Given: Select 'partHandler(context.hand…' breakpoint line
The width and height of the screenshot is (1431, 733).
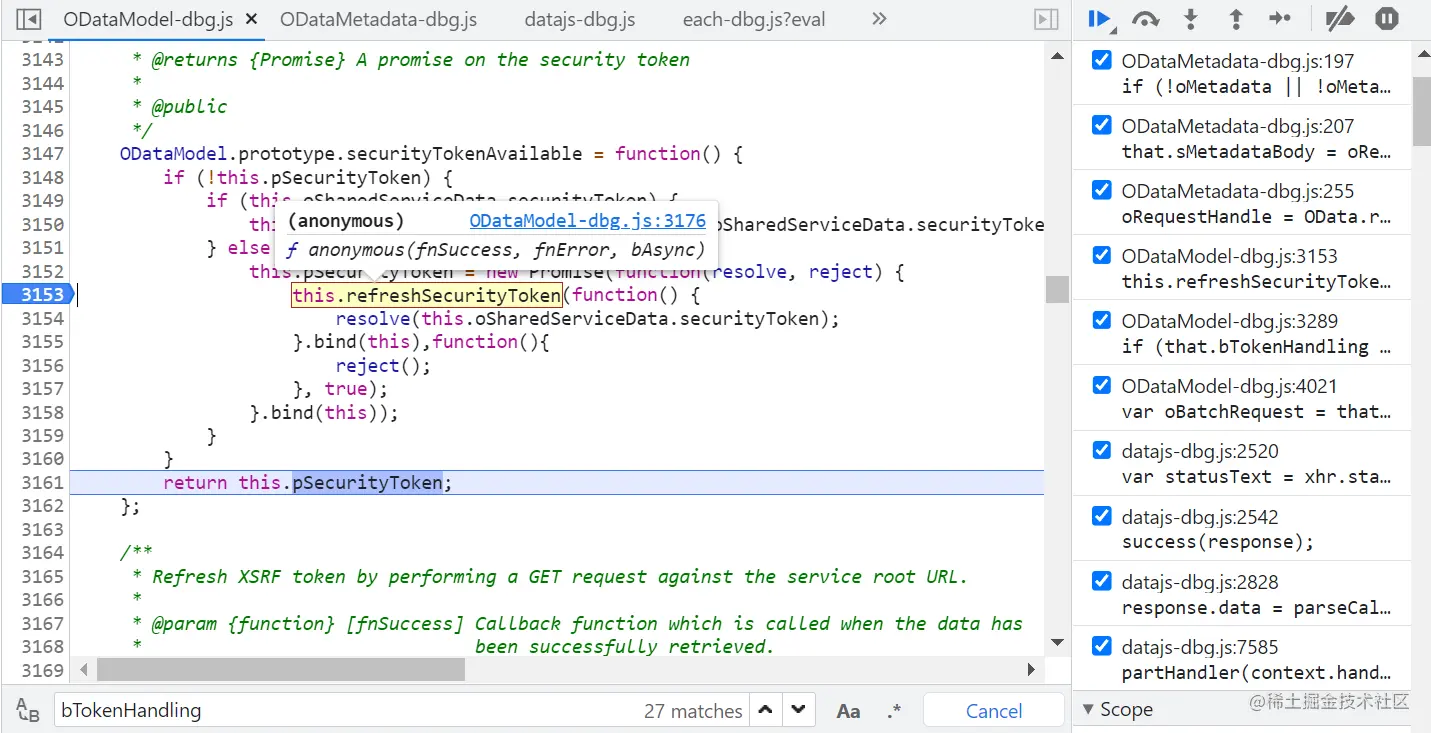Looking at the screenshot, I should tap(1256, 672).
